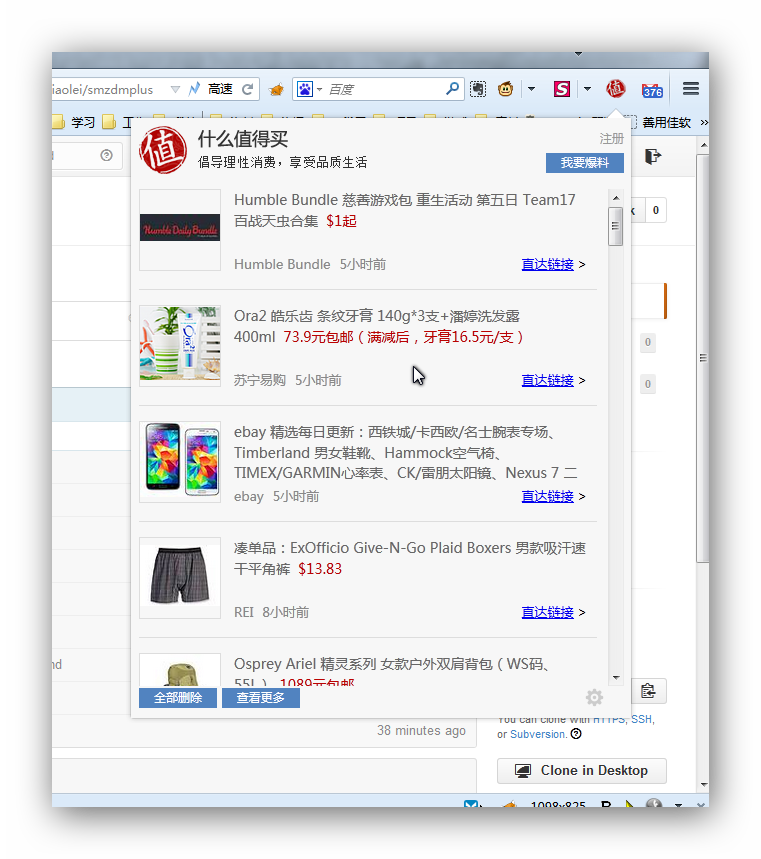
Task: Click 直达链接 for the ebay deal
Action: point(547,496)
